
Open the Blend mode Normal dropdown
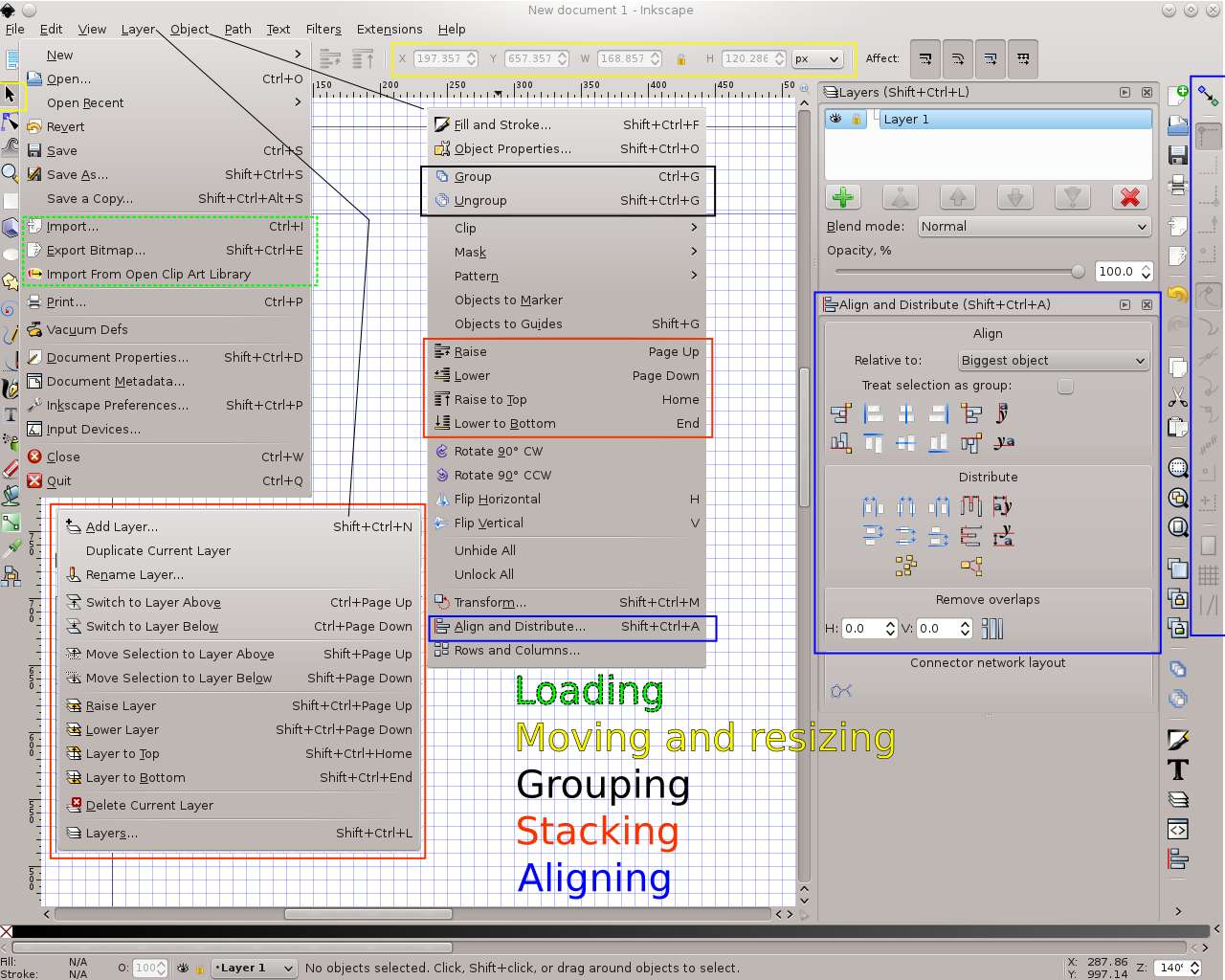1034,227
